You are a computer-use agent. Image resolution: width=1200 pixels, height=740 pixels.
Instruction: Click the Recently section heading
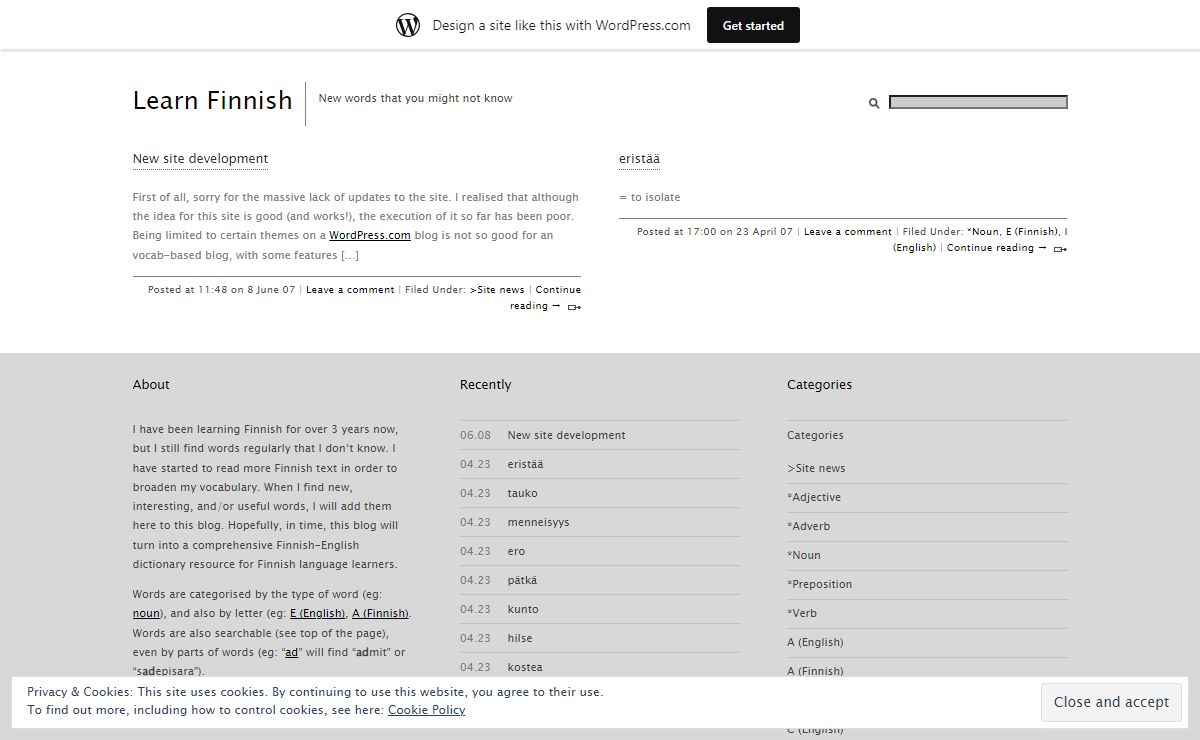point(485,384)
